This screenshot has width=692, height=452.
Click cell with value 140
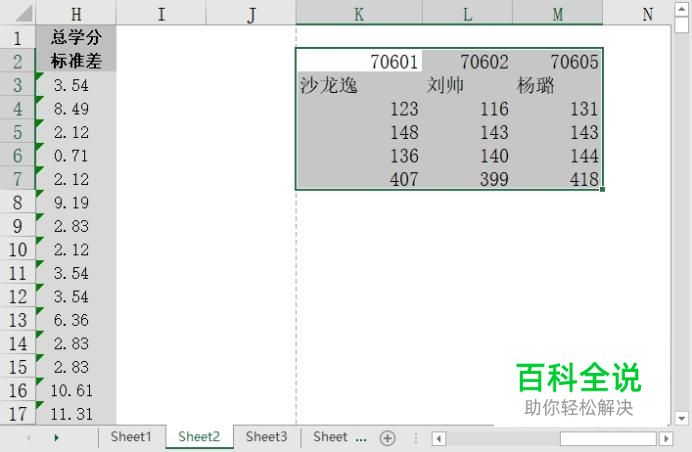pos(467,155)
